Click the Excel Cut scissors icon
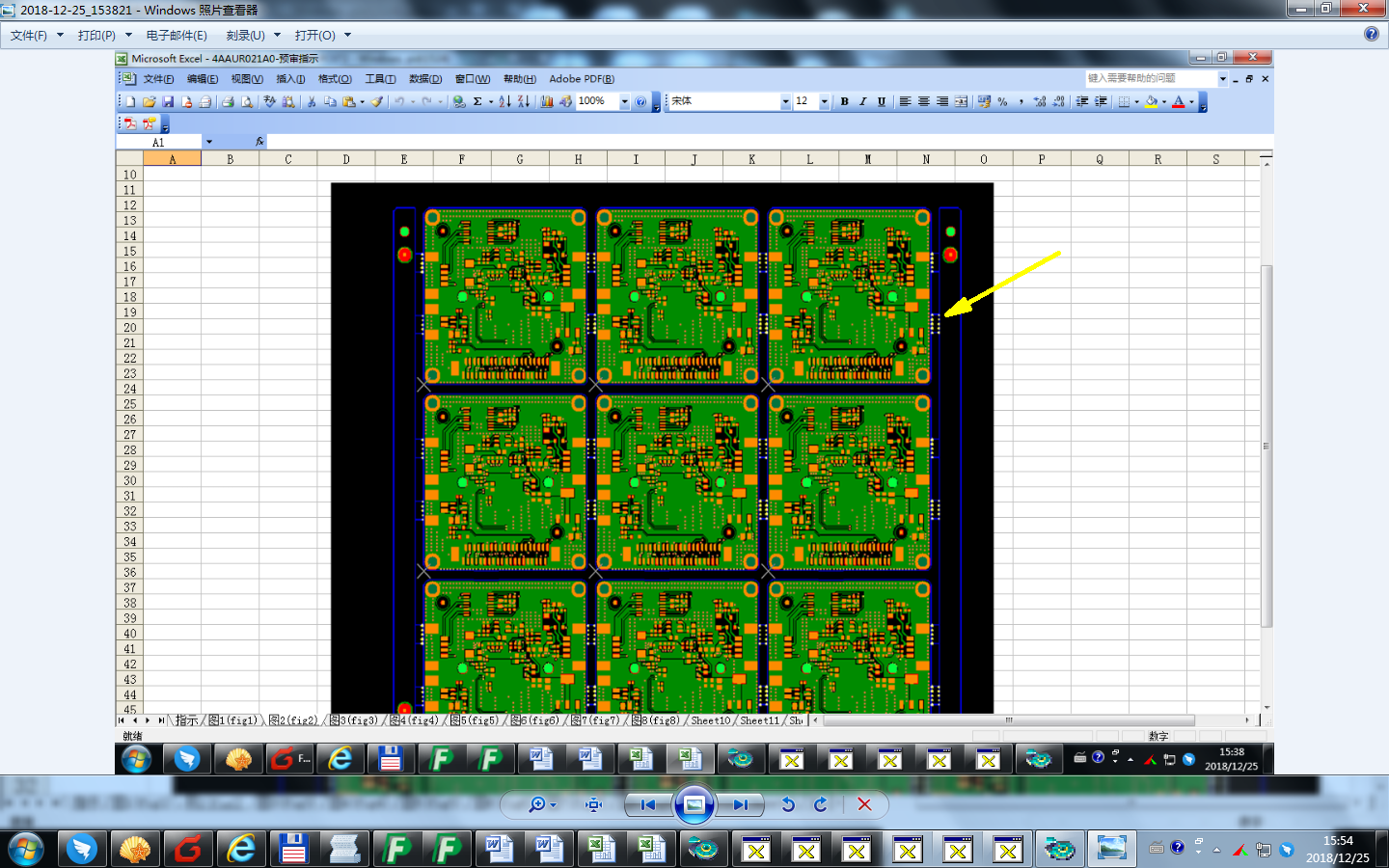Screen dimensions: 1389x868 pos(312,101)
